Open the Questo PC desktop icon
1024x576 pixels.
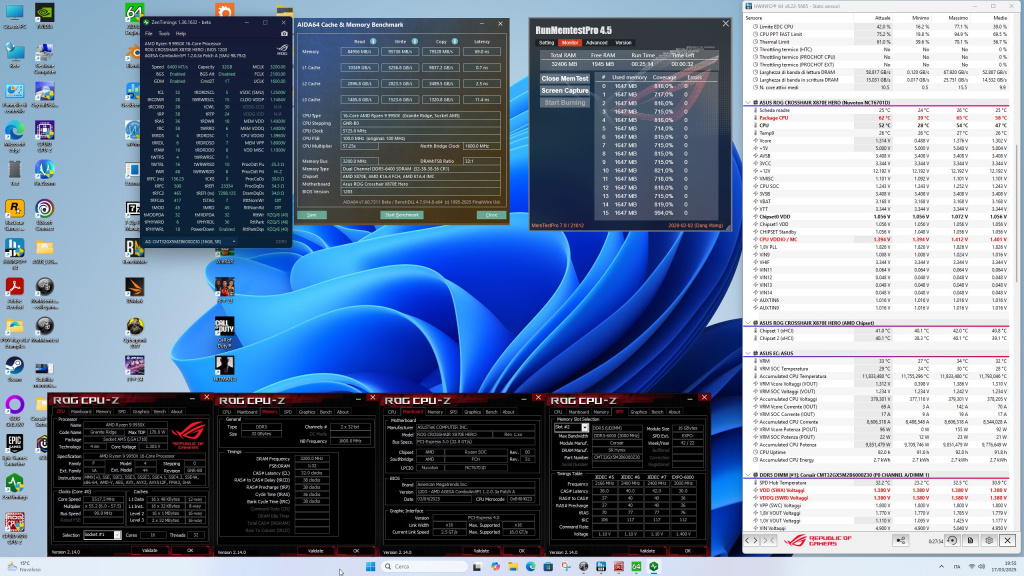[x=14, y=17]
